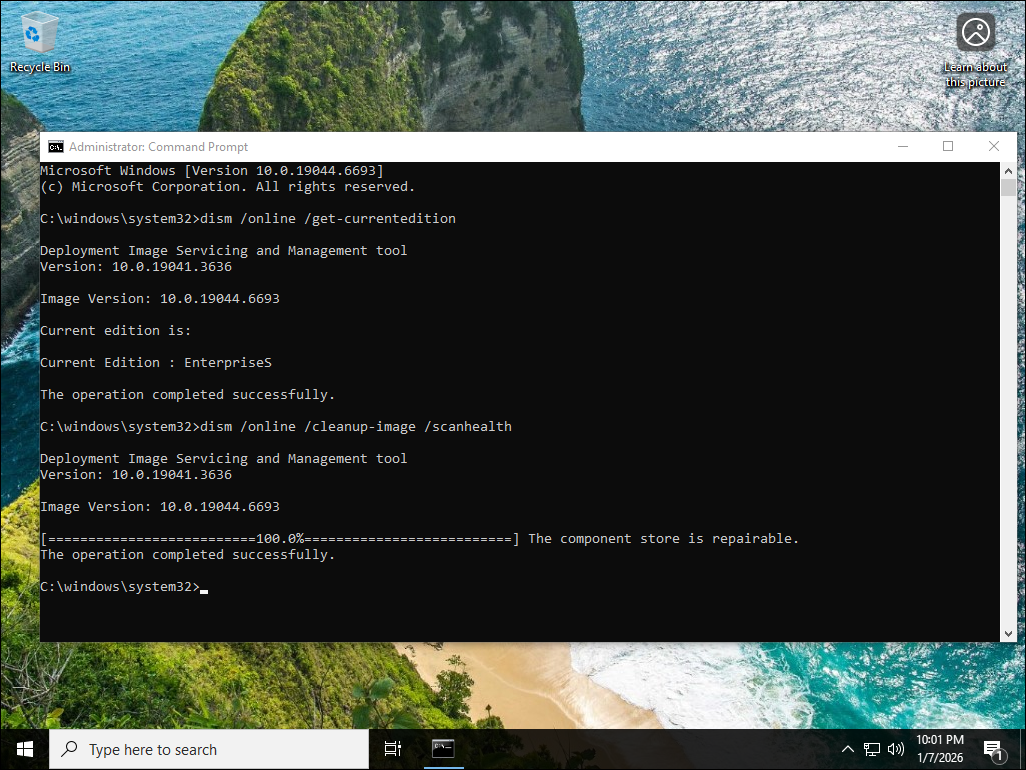This screenshot has width=1026, height=770.
Task: Show hidden system tray icons
Action: pos(847,749)
